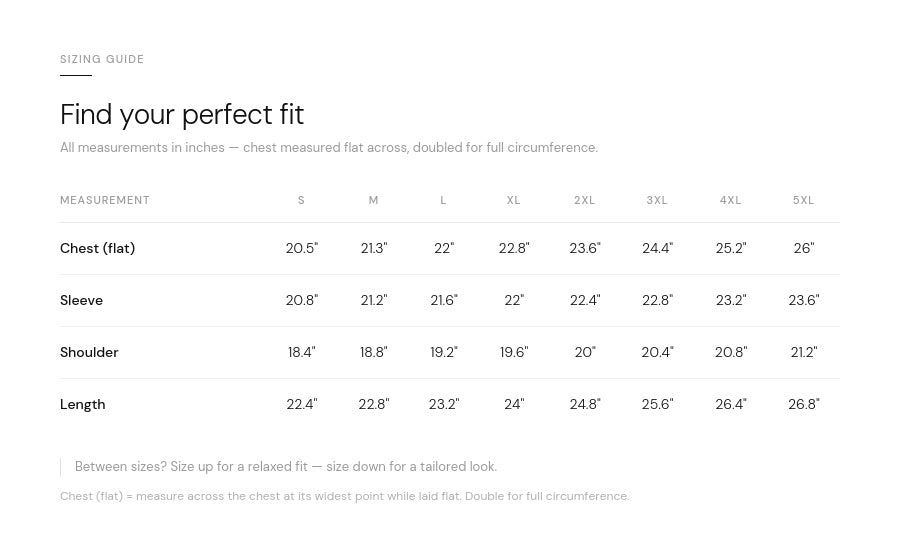
Task: Click the 24" length value for XL
Action: click(514, 404)
